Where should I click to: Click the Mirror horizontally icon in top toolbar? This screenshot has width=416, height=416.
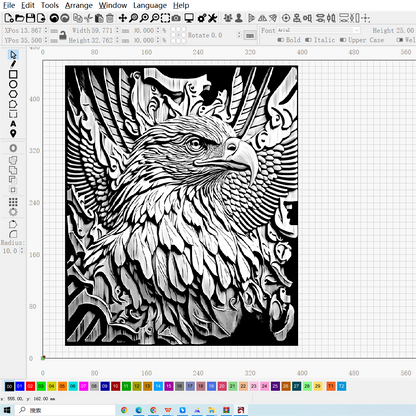[263, 18]
